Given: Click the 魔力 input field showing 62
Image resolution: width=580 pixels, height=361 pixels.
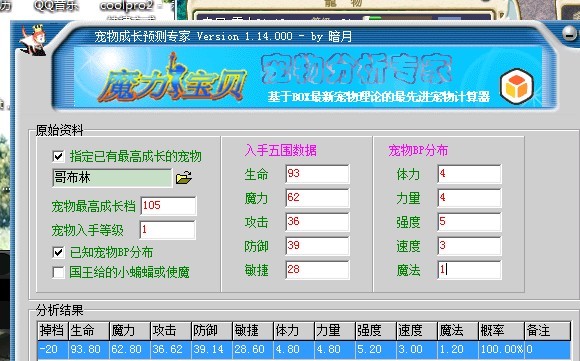Looking at the screenshot, I should click(317, 198).
